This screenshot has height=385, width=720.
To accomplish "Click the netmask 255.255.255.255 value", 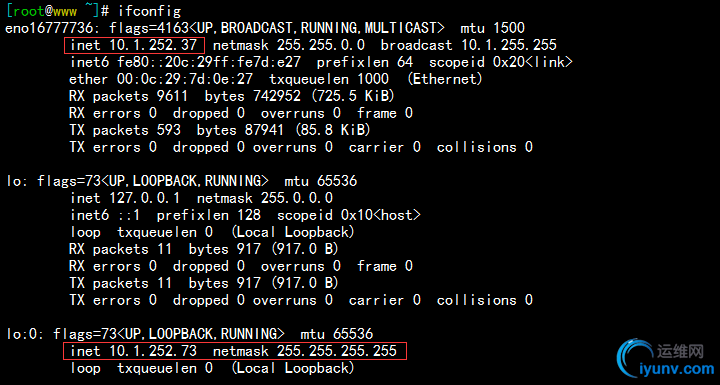I will 304,351.
